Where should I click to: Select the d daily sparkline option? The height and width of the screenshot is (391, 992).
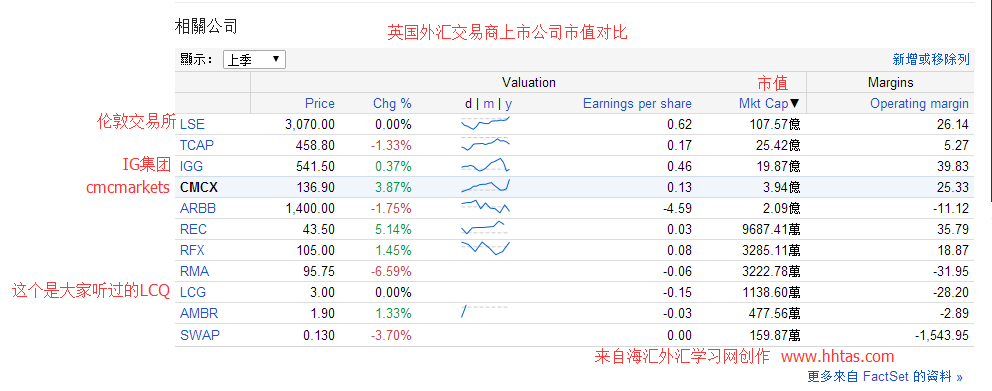468,104
